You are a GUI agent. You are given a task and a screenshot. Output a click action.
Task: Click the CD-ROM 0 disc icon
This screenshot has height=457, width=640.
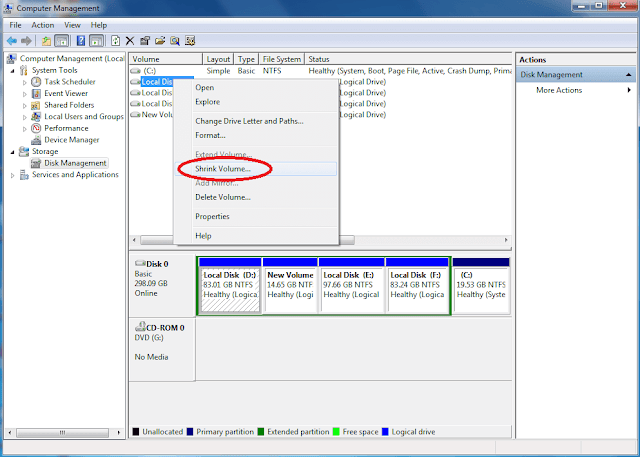pos(140,326)
